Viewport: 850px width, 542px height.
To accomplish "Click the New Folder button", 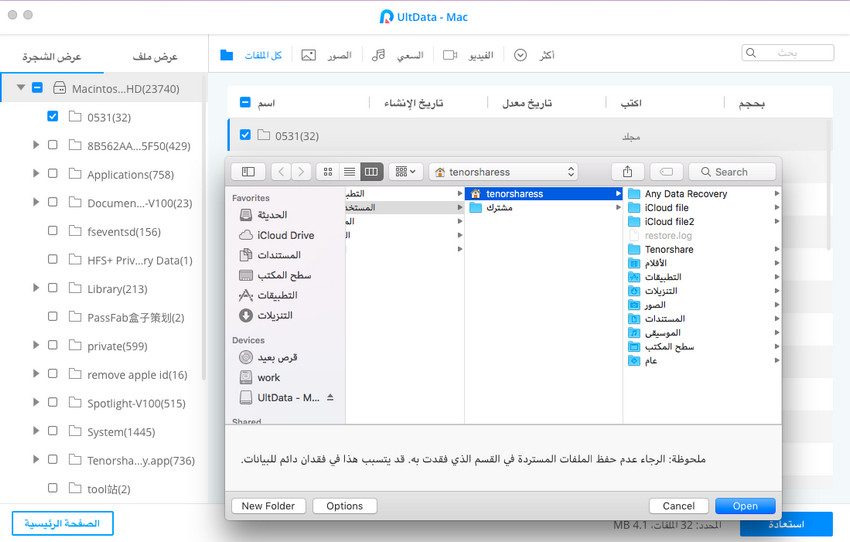I will coord(268,506).
